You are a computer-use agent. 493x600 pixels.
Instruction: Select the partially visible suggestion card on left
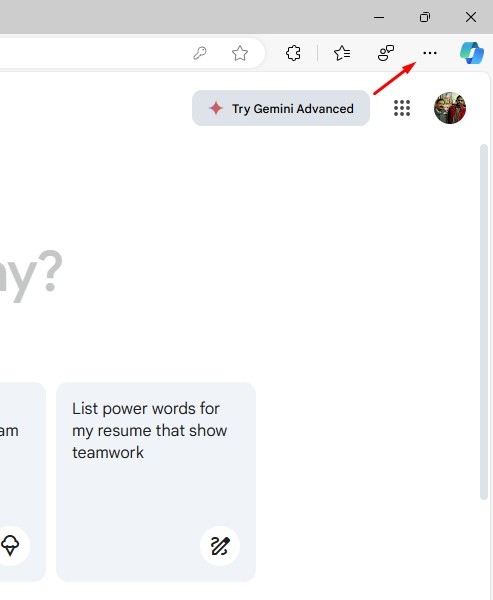(23, 481)
